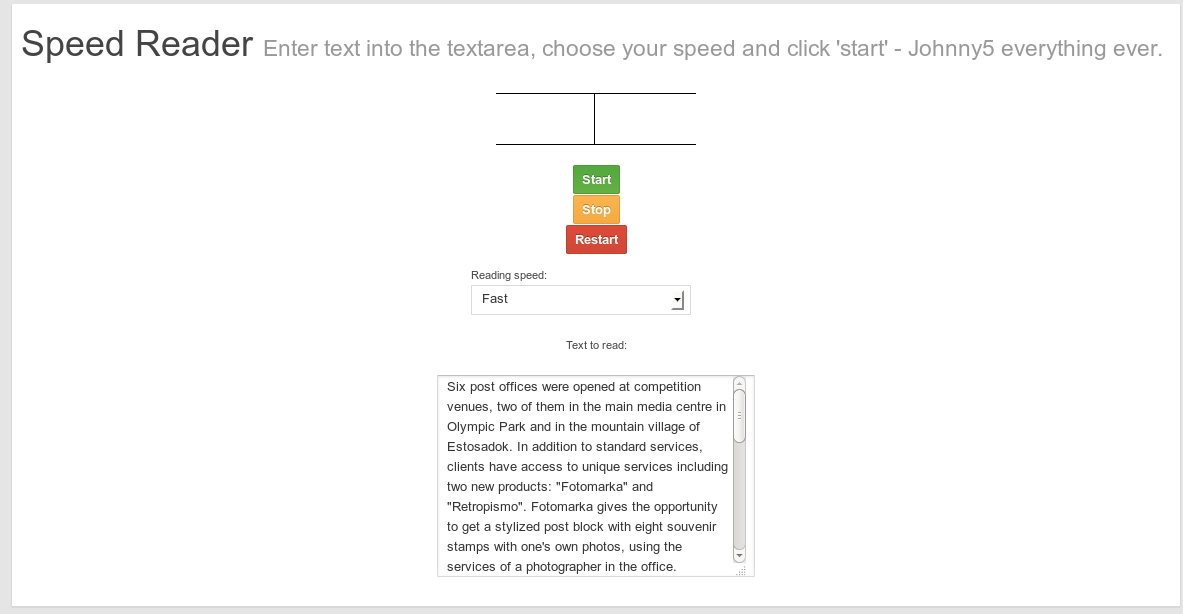This screenshot has width=1183, height=614.
Task: Click the 'Speed Reader' heading
Action: click(x=137, y=44)
